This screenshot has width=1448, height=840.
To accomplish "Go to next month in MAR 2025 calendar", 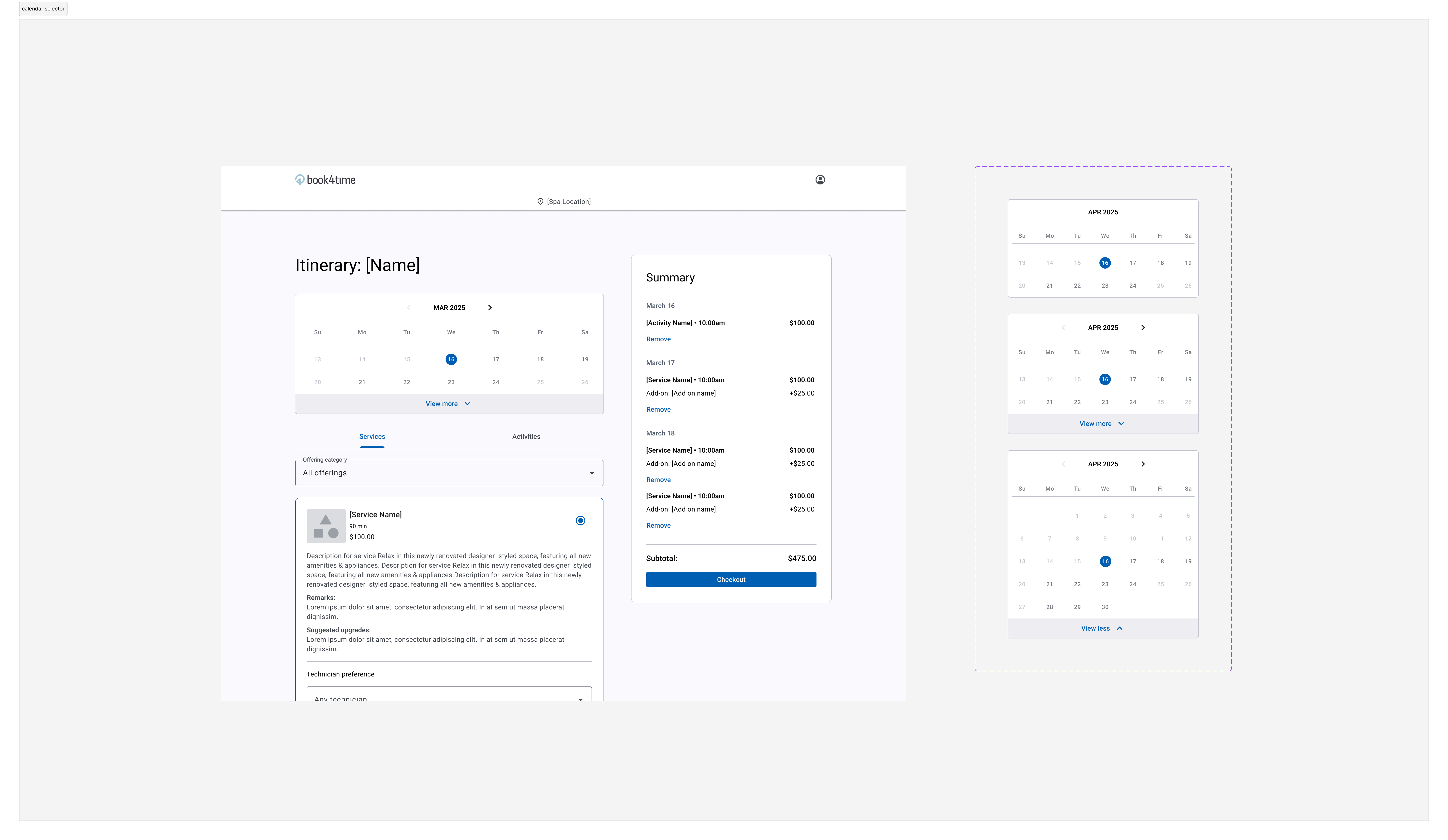I will coord(490,308).
